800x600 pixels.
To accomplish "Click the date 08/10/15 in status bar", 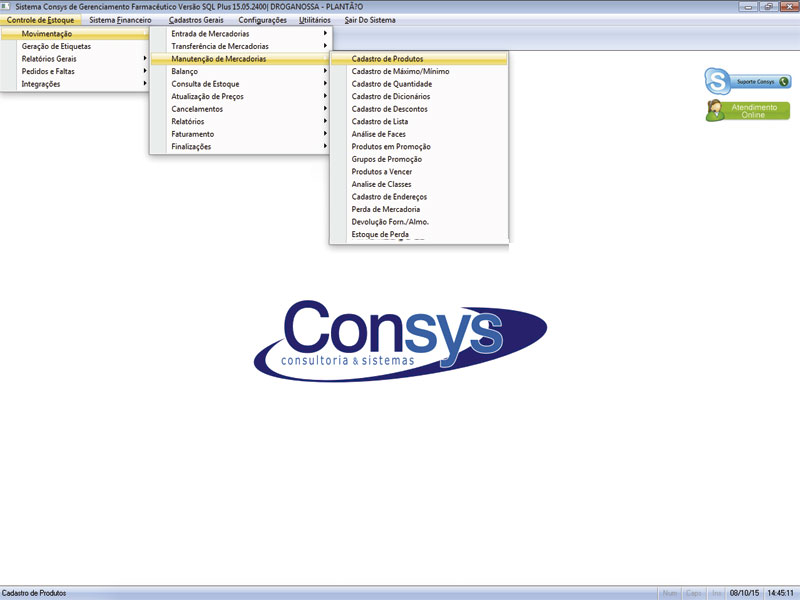I will [x=744, y=593].
